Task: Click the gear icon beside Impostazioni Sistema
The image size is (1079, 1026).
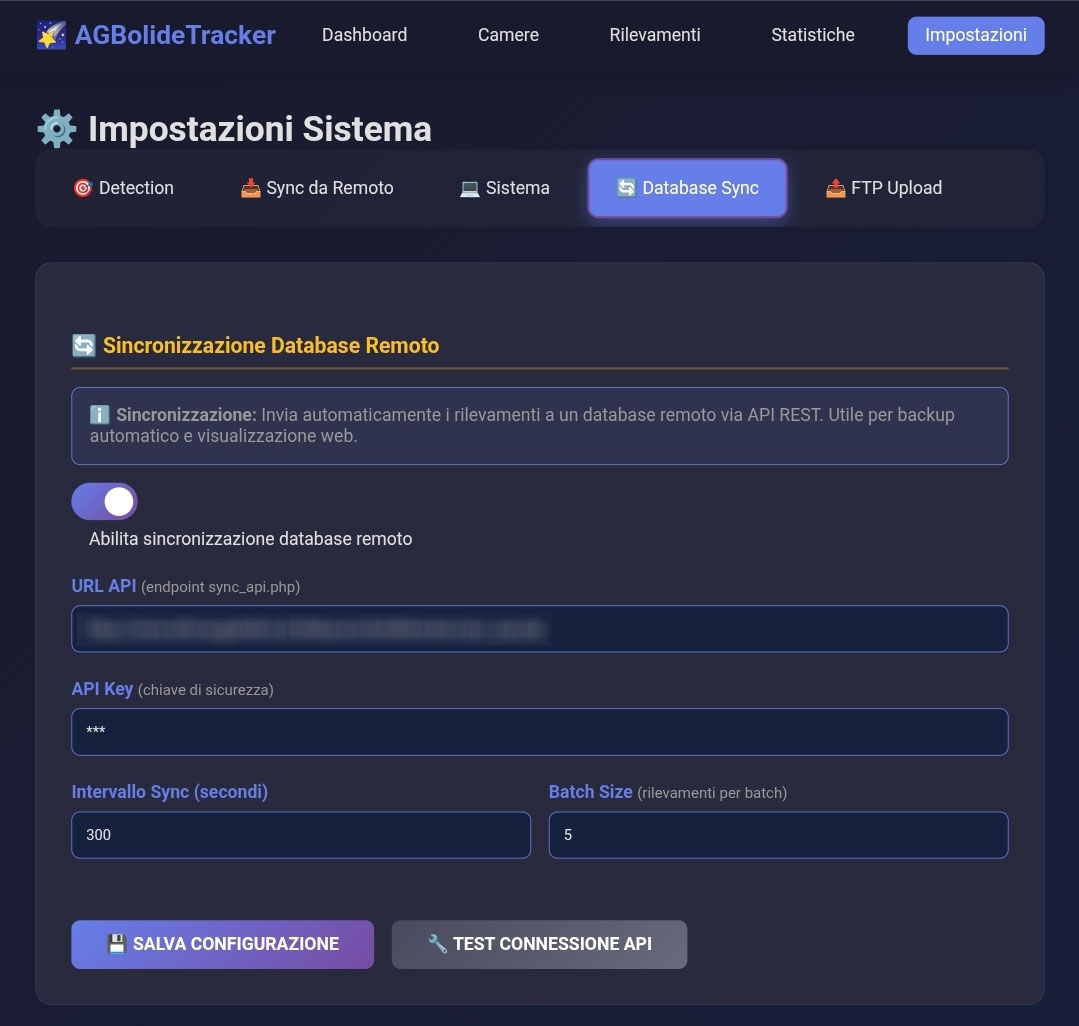Action: pyautogui.click(x=57, y=129)
